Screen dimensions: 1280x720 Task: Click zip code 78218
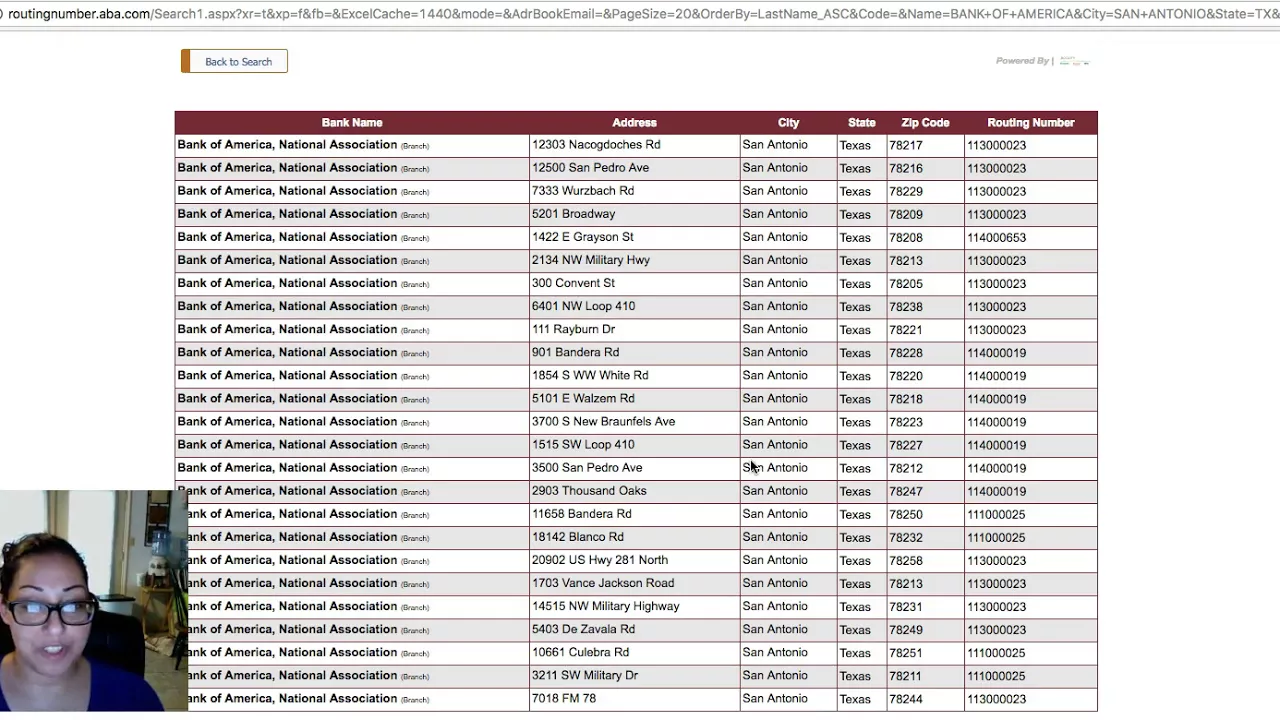906,399
